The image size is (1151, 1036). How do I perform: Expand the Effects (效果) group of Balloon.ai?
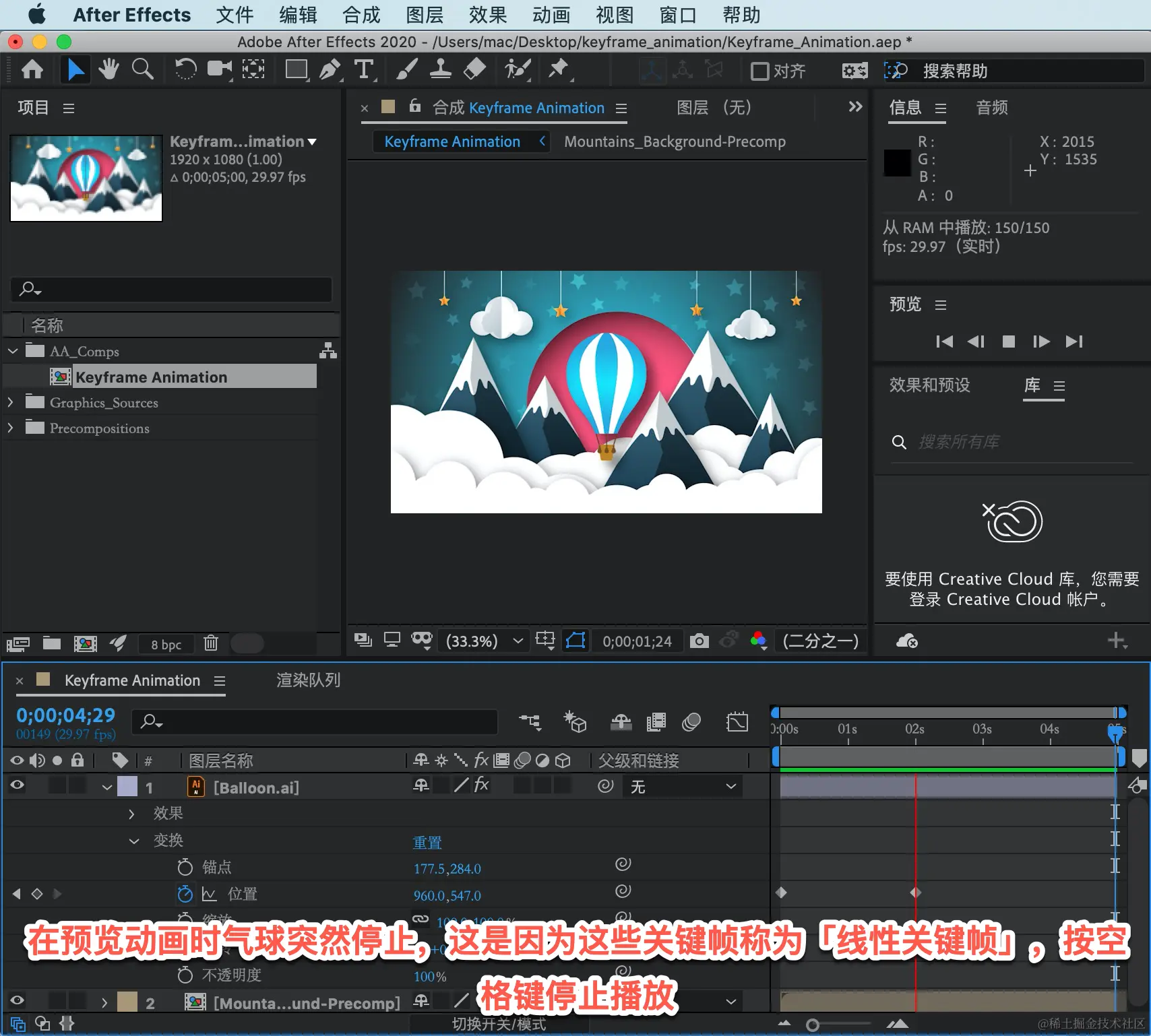tap(132, 814)
